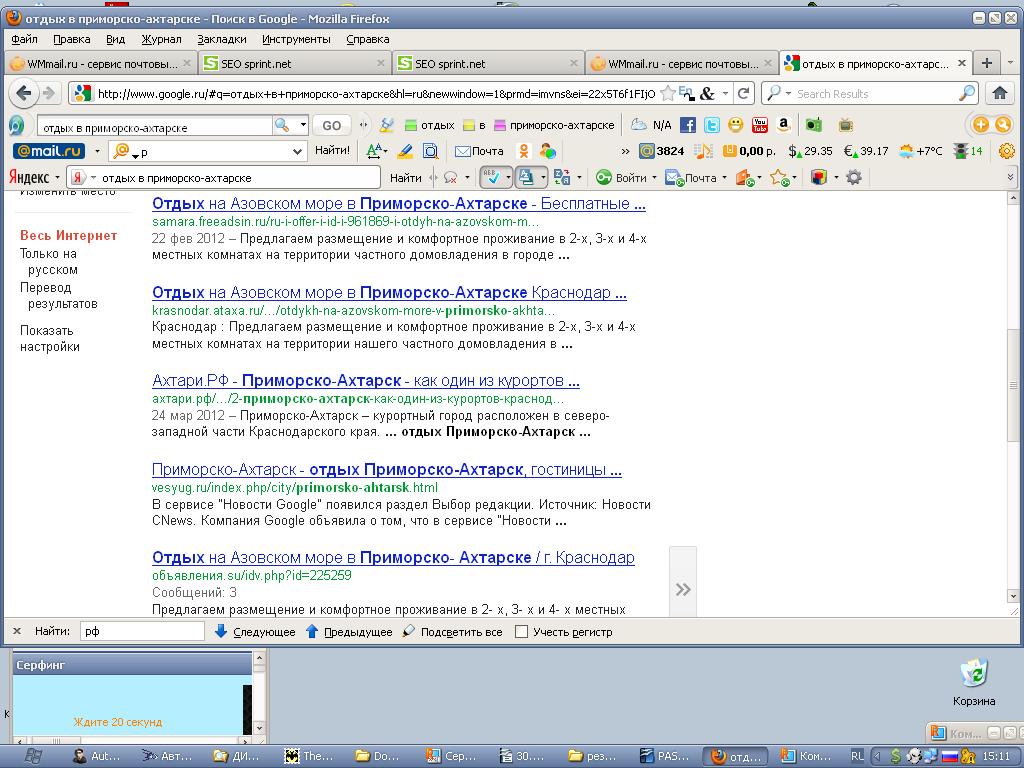
Task: Click the weather +7°C indicator
Action: (921, 152)
